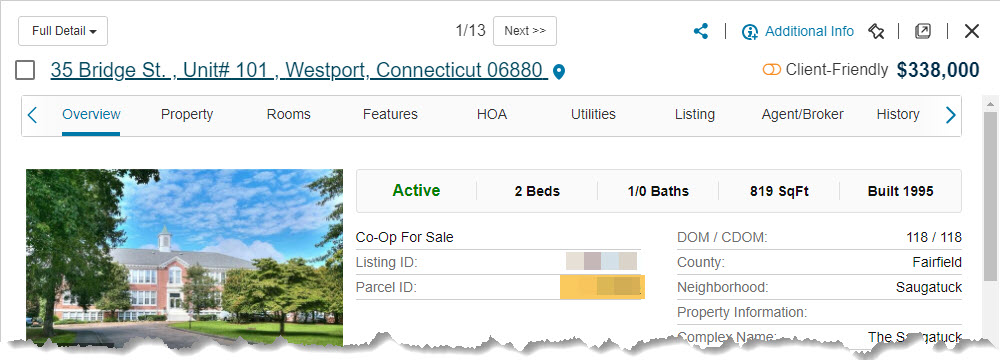Image resolution: width=1000 pixels, height=360 pixels.
Task: Switch to the HOA tab
Action: tap(492, 115)
